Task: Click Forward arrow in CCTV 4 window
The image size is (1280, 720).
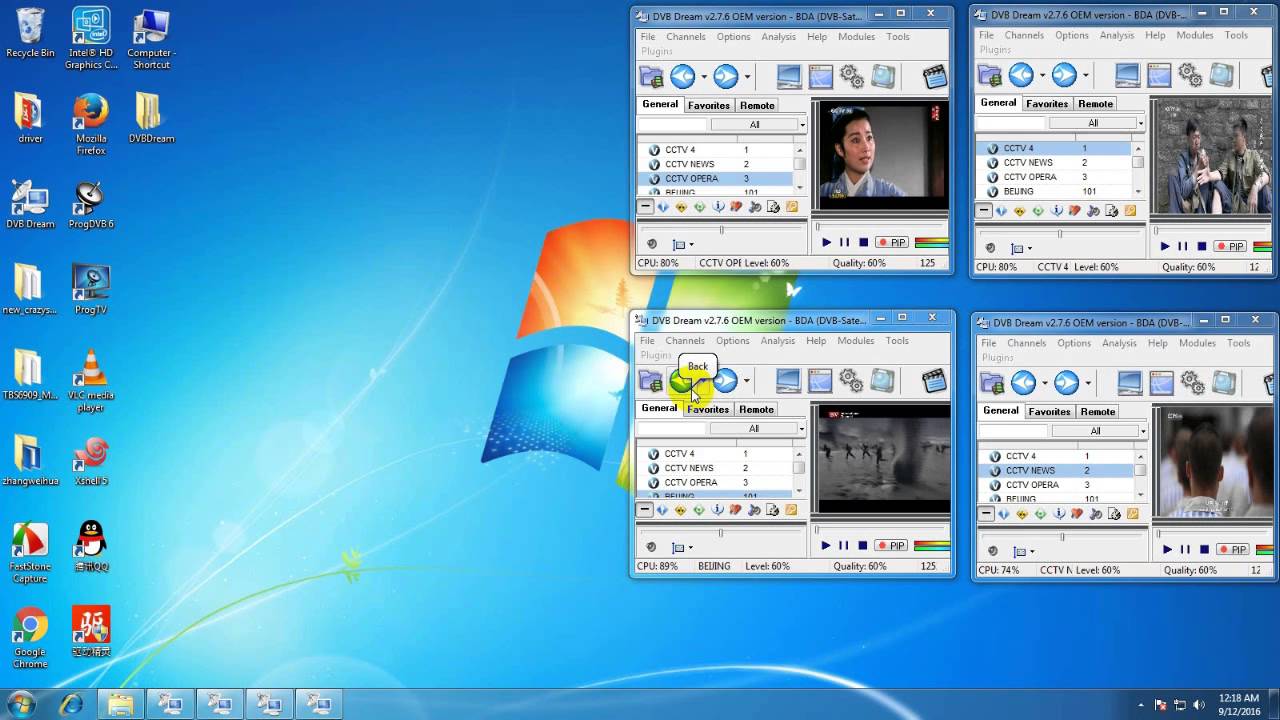Action: point(1064,74)
